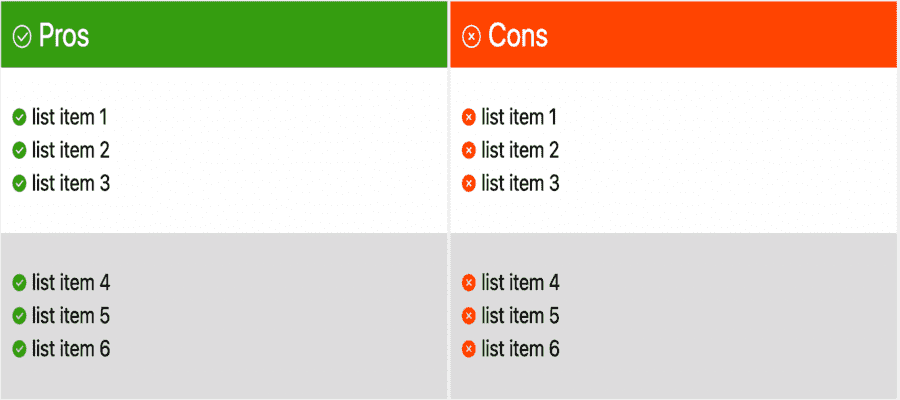Click orange X icon for Cons list item 6

469,349
